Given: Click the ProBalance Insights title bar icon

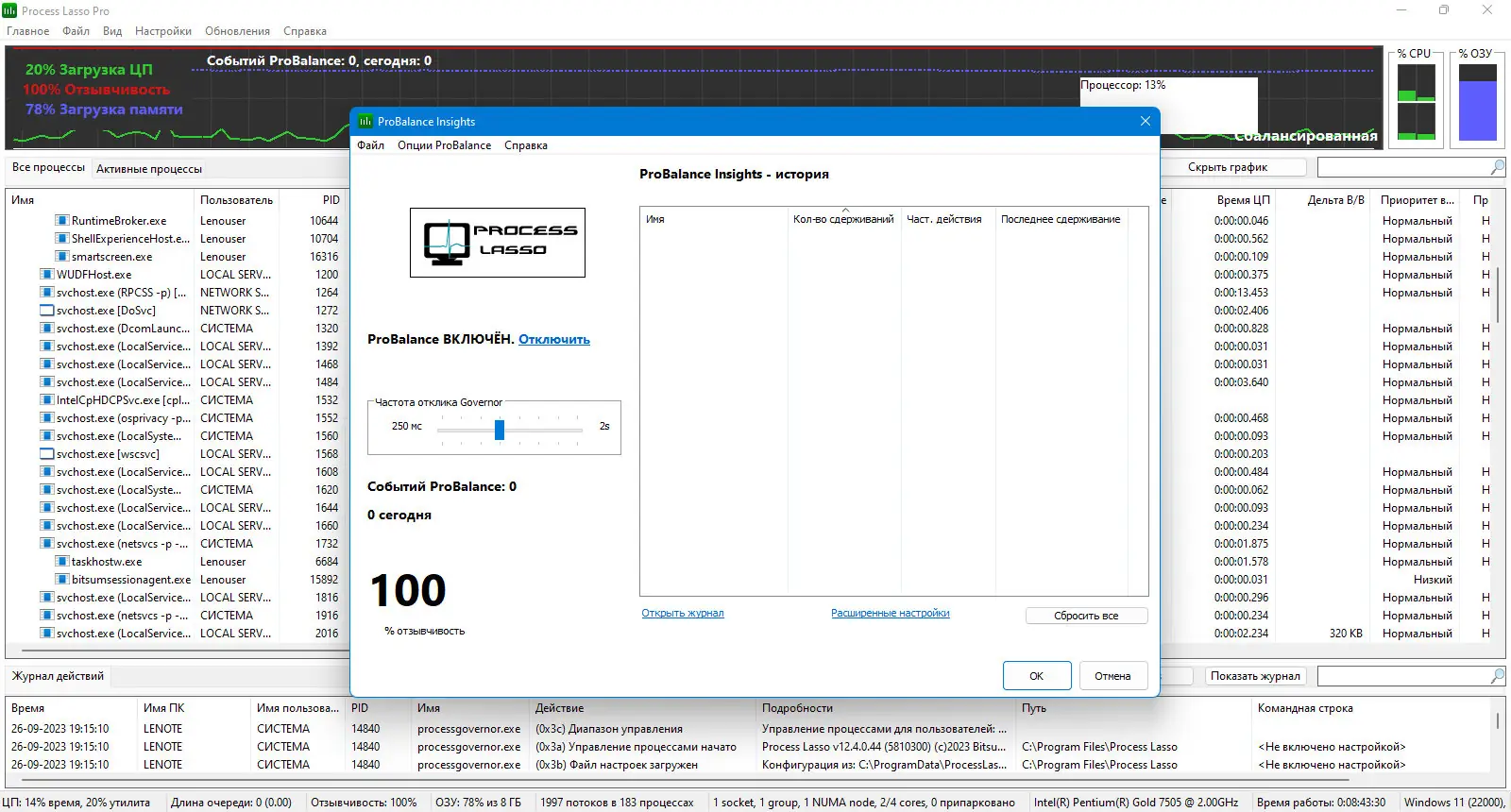Looking at the screenshot, I should [x=365, y=122].
